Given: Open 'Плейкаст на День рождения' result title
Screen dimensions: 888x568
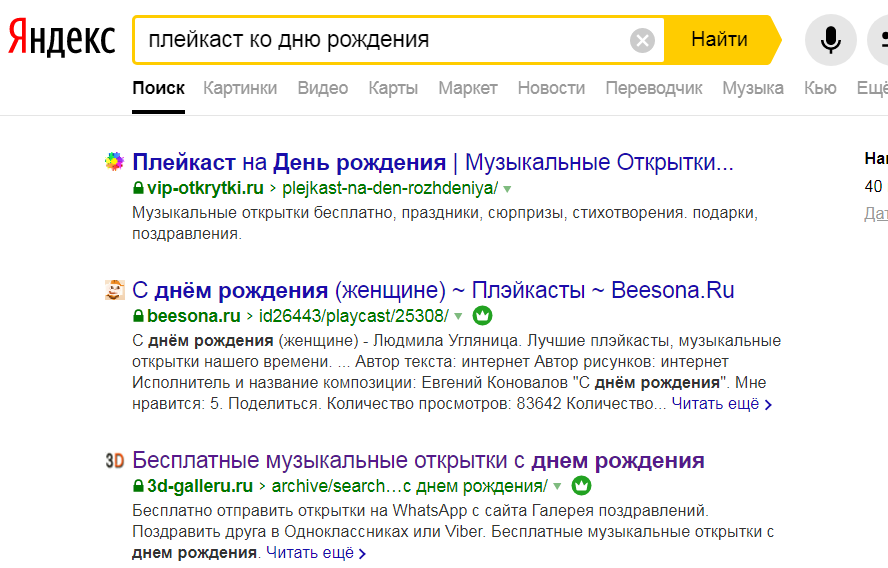Looking at the screenshot, I should pos(433,163).
